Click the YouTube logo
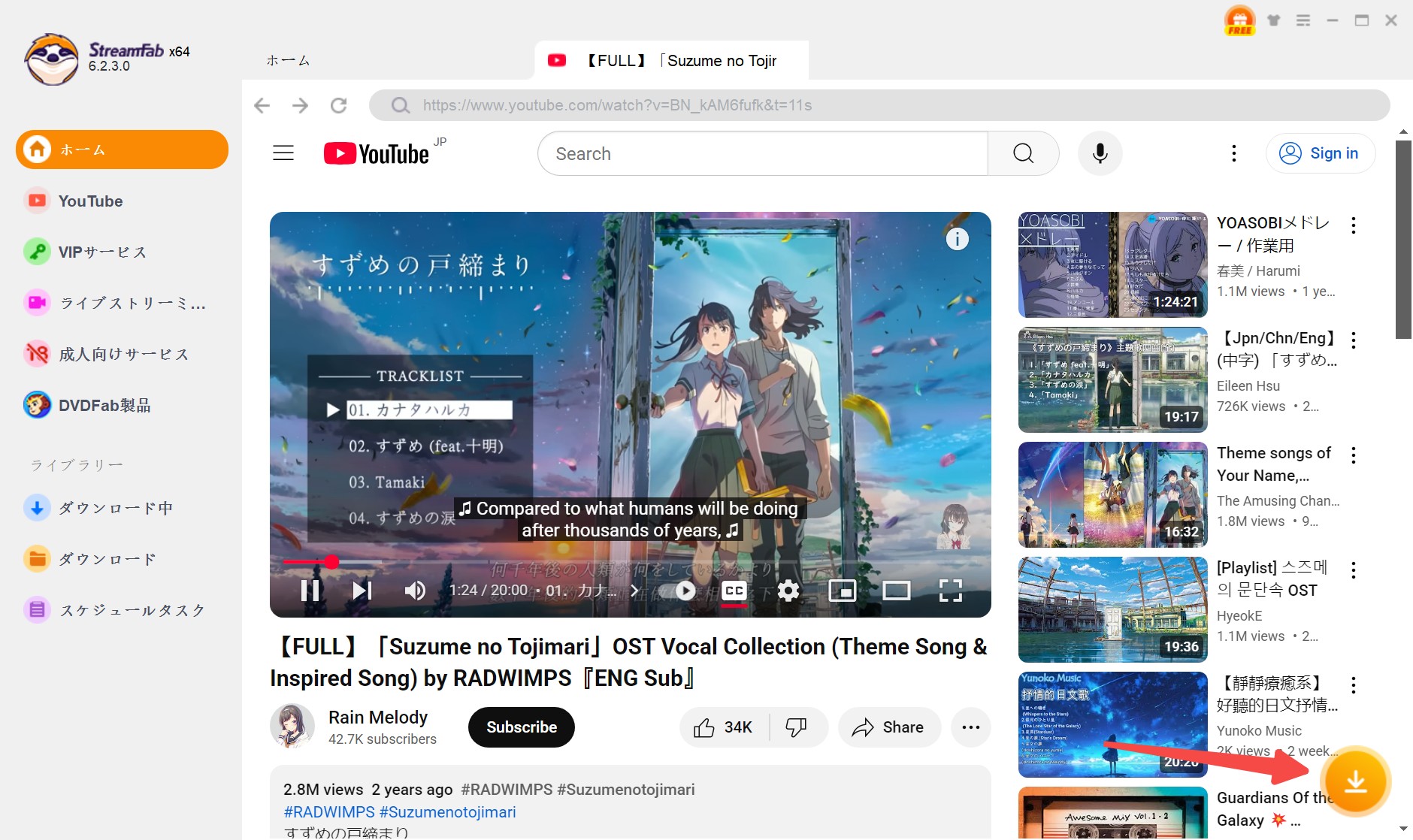This screenshot has width=1413, height=840. tap(377, 153)
